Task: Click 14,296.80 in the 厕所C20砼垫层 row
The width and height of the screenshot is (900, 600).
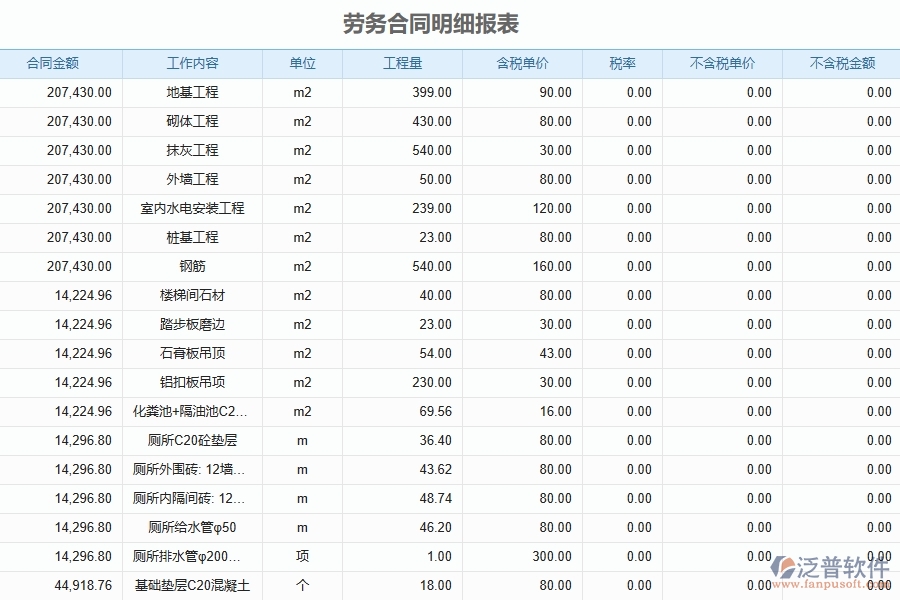Action: (83, 440)
